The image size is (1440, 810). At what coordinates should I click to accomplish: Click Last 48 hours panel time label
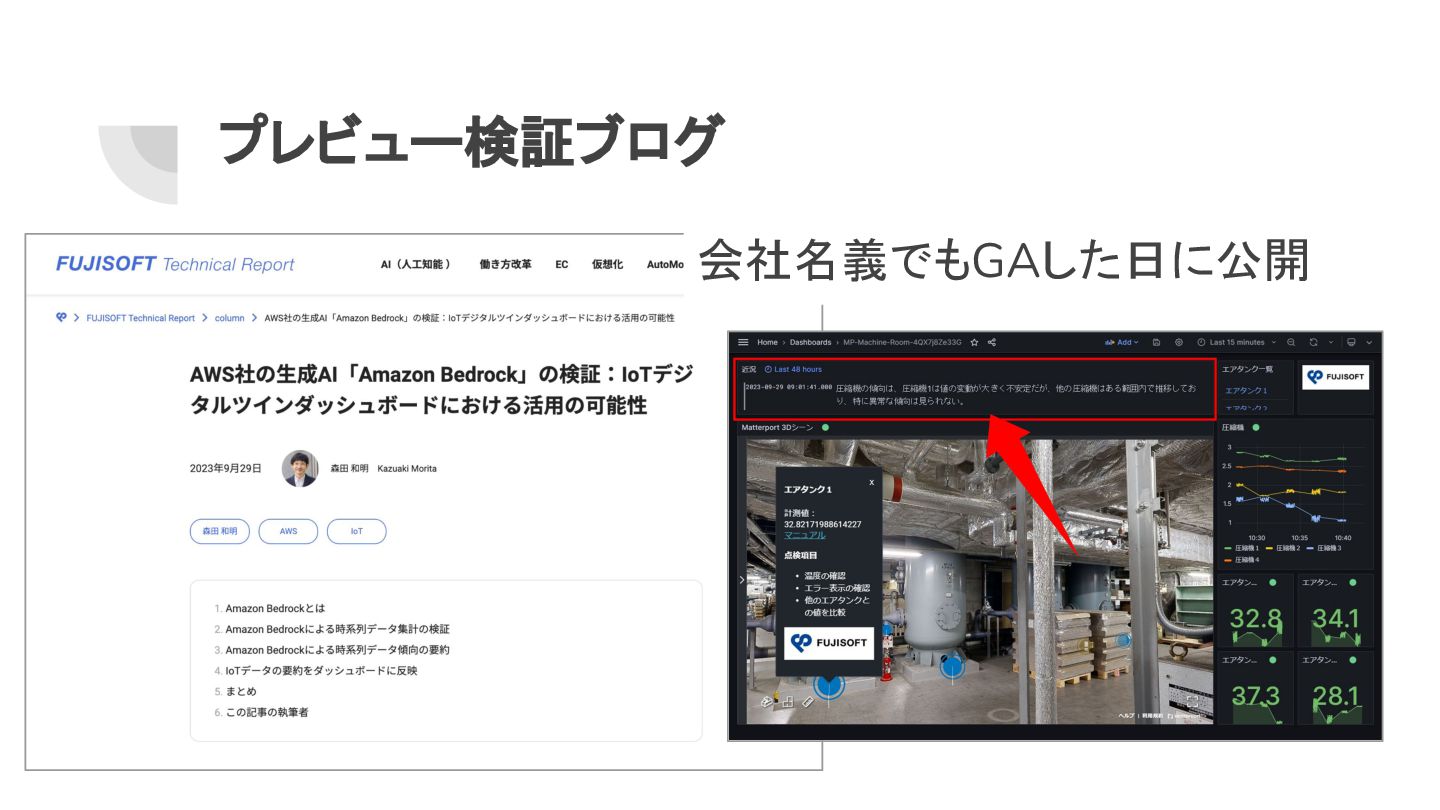click(793, 369)
